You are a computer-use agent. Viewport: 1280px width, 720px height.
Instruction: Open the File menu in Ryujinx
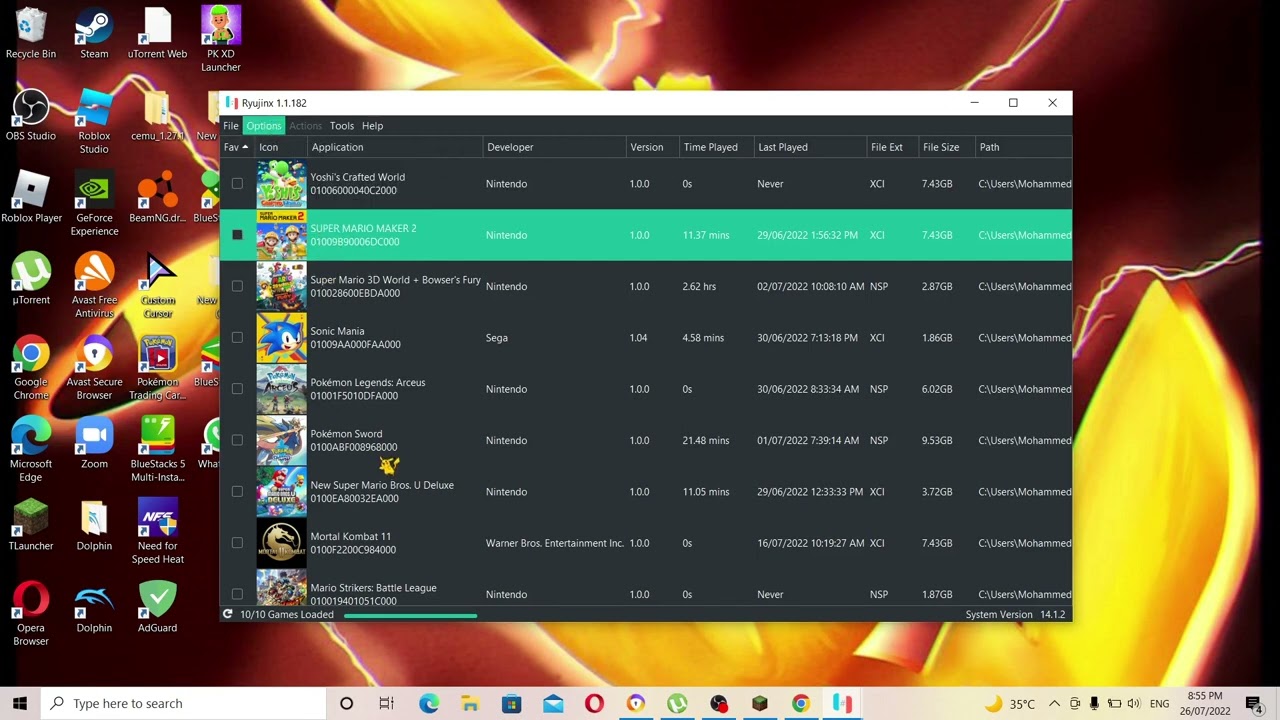tap(231, 126)
